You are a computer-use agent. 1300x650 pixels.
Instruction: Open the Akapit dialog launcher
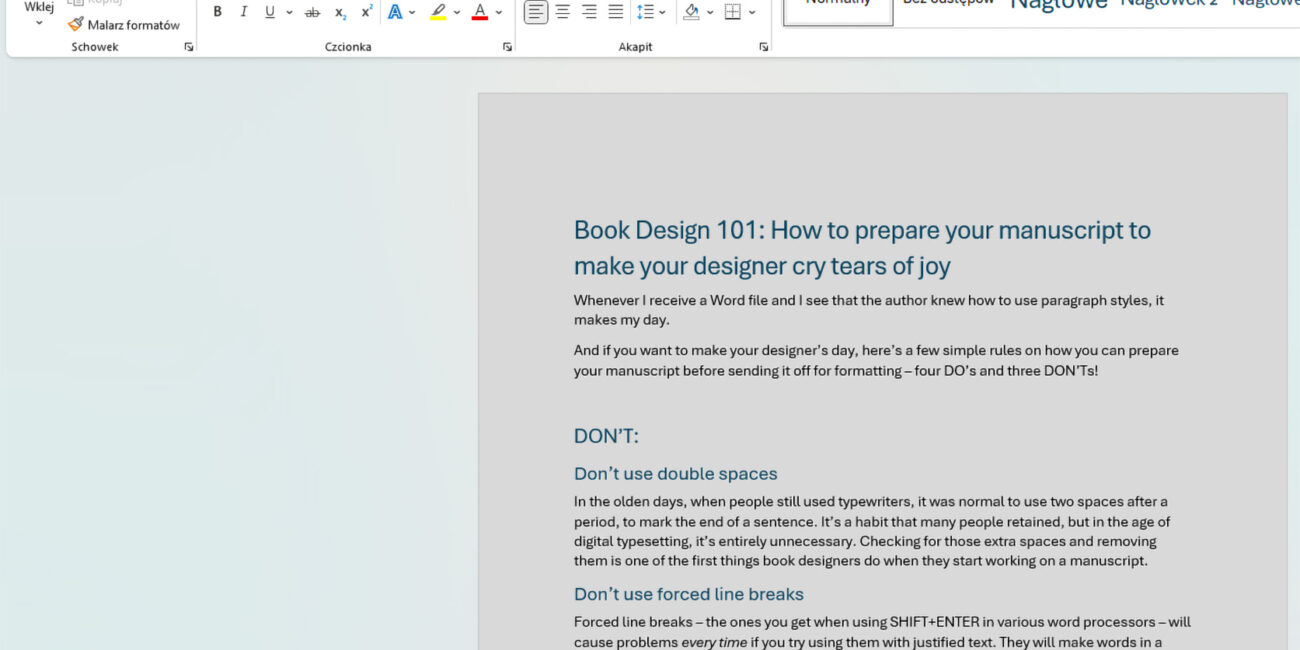click(764, 47)
